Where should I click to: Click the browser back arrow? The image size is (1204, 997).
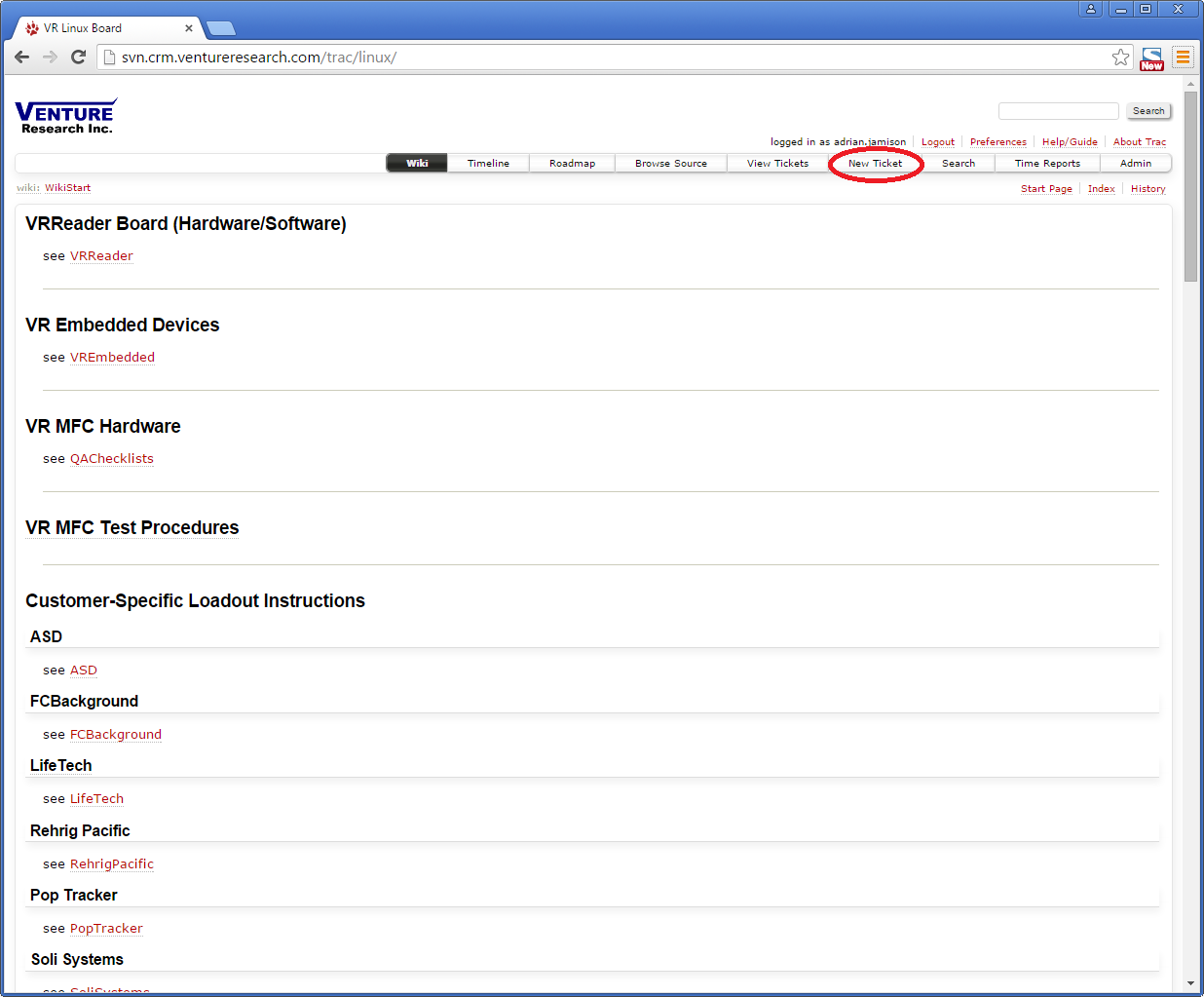[22, 58]
